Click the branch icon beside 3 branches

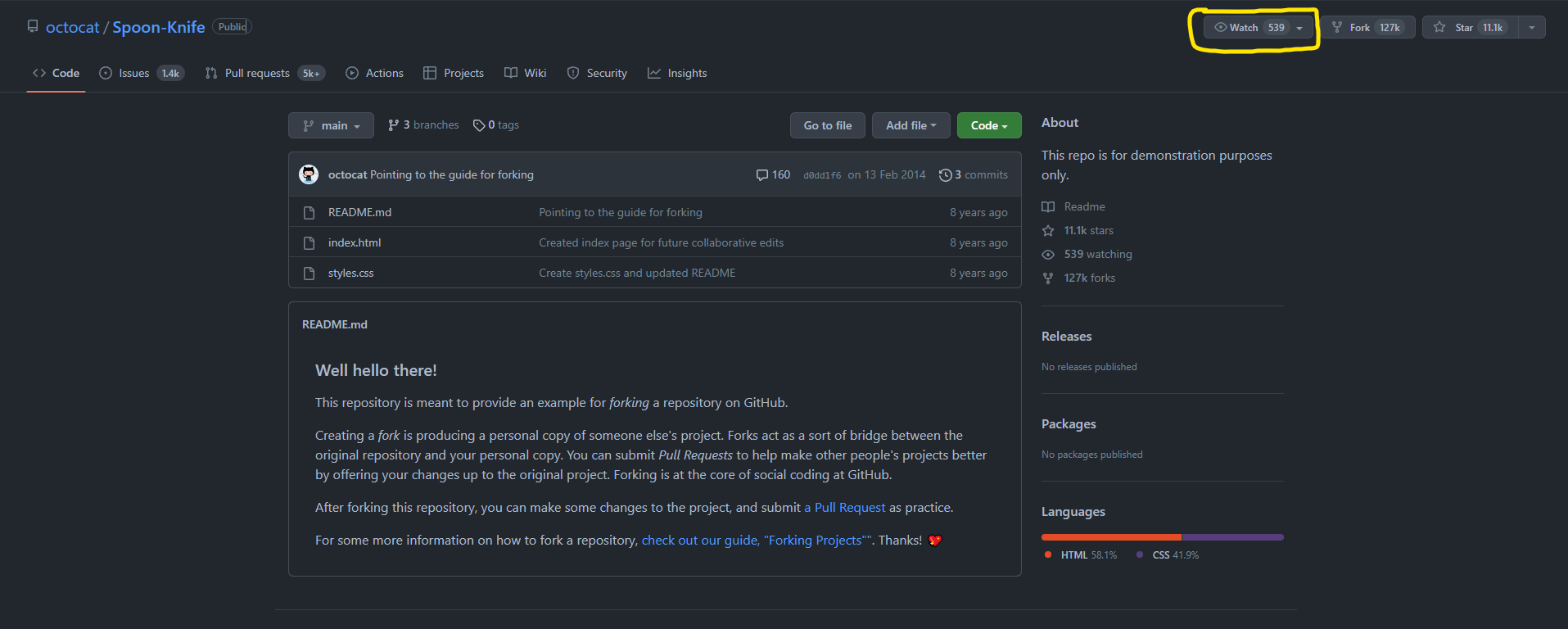[x=394, y=125]
